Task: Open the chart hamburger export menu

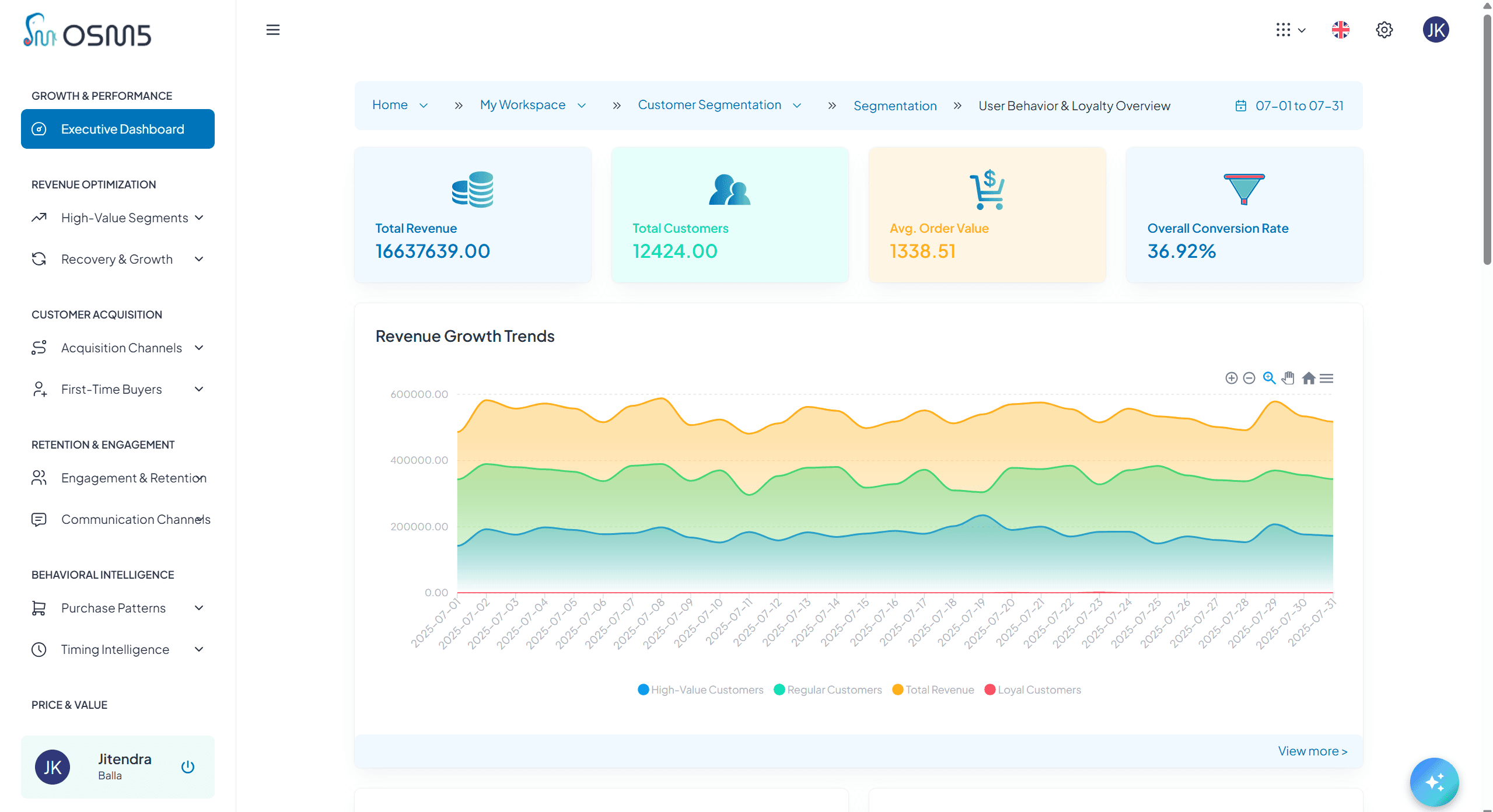Action: [1327, 378]
